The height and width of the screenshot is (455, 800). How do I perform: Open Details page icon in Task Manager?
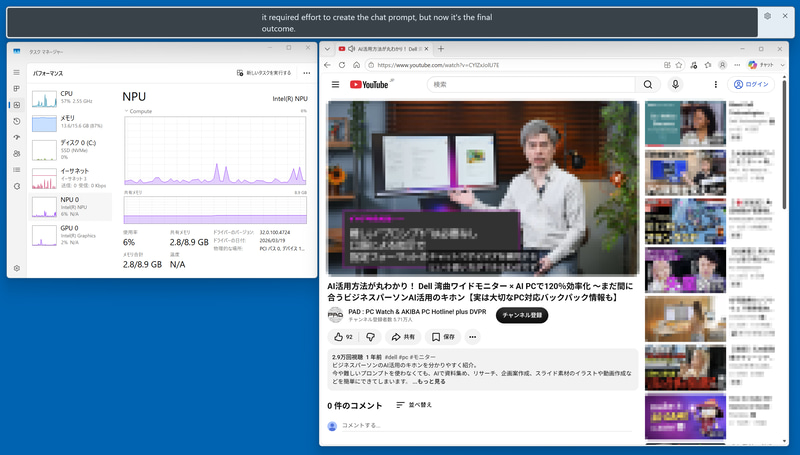(16, 170)
